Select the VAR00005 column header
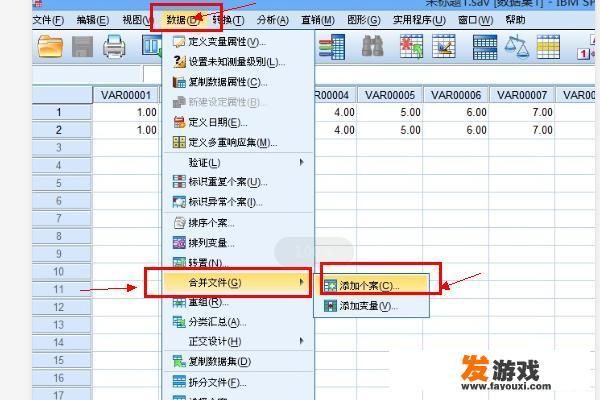Screen dimensions: 600x400 (x=390, y=95)
